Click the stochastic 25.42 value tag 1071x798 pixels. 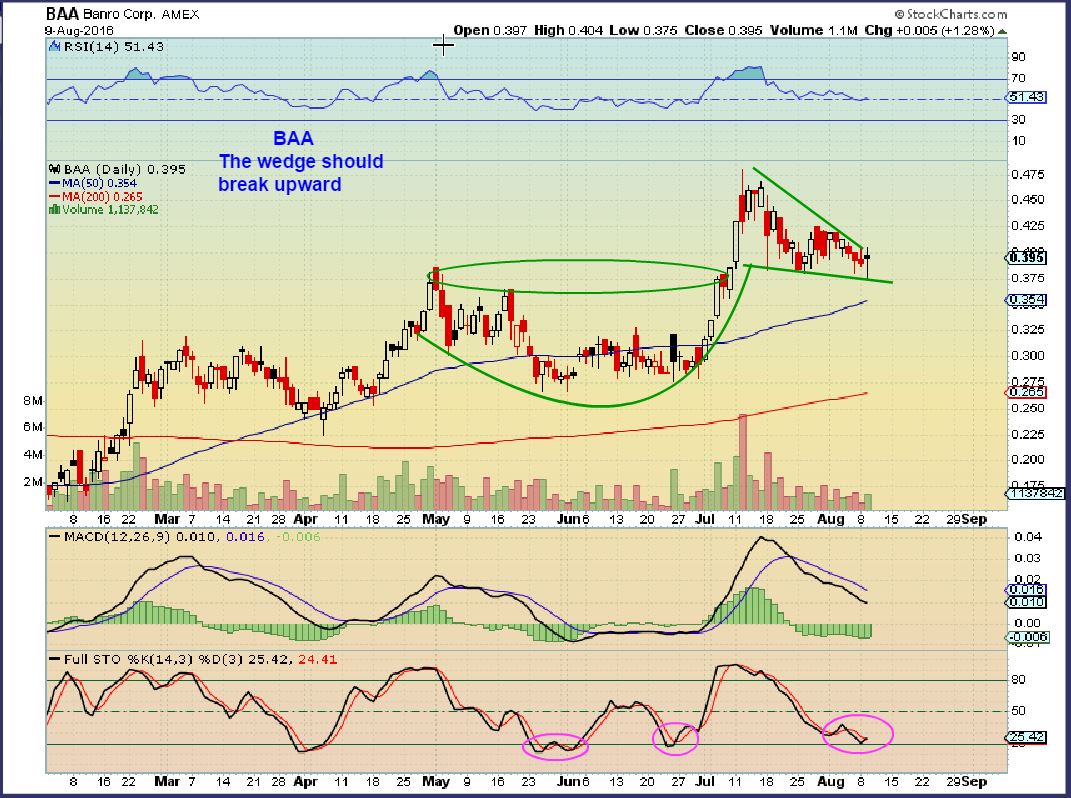1027,737
